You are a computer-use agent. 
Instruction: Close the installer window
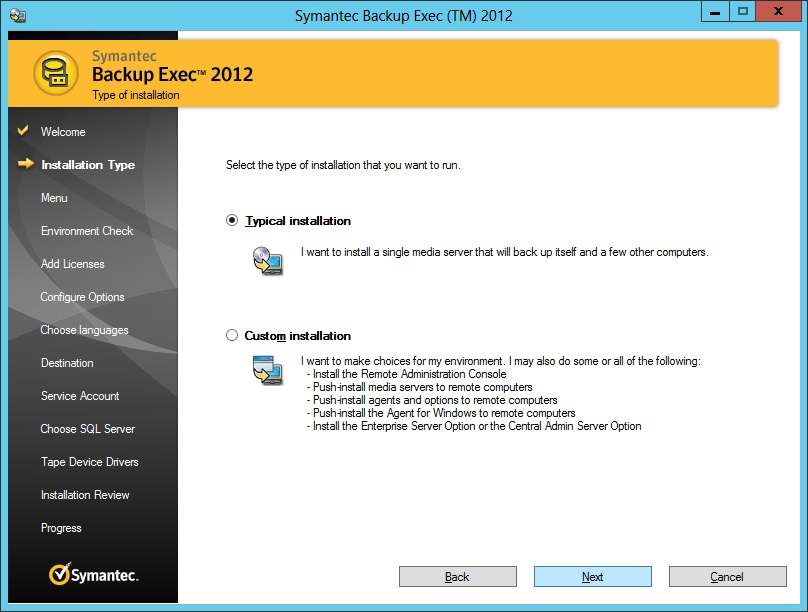(778, 11)
